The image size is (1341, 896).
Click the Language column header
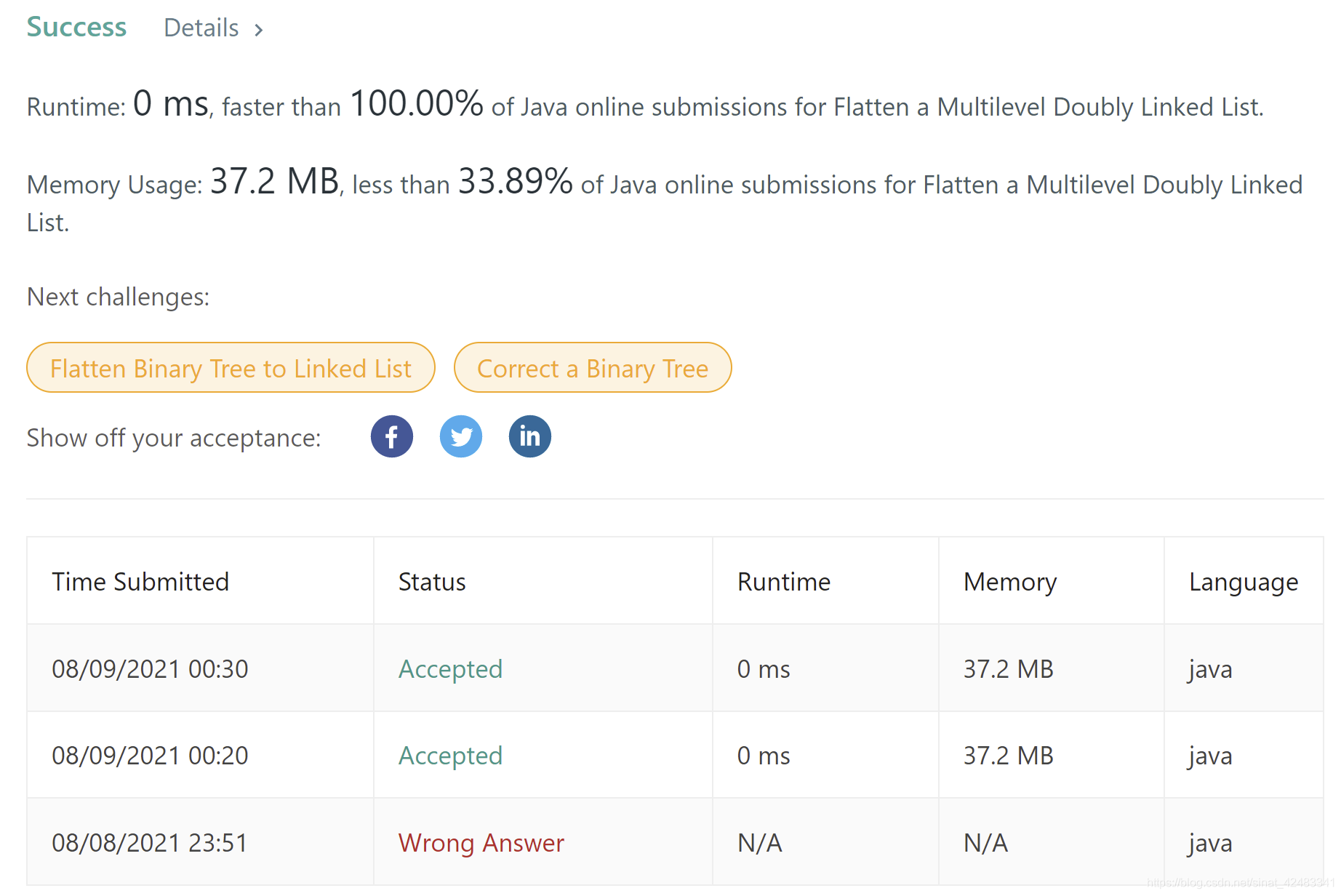(x=1244, y=582)
